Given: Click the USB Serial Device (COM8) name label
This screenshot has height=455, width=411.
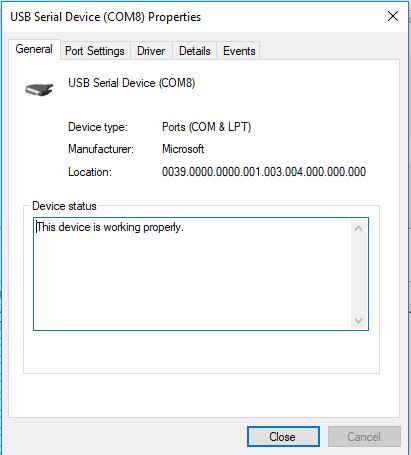Looking at the screenshot, I should [x=132, y=83].
